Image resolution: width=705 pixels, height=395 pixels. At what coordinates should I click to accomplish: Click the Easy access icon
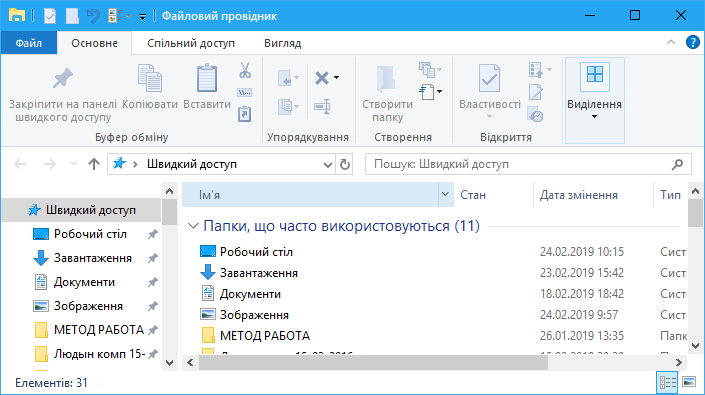pos(427,70)
